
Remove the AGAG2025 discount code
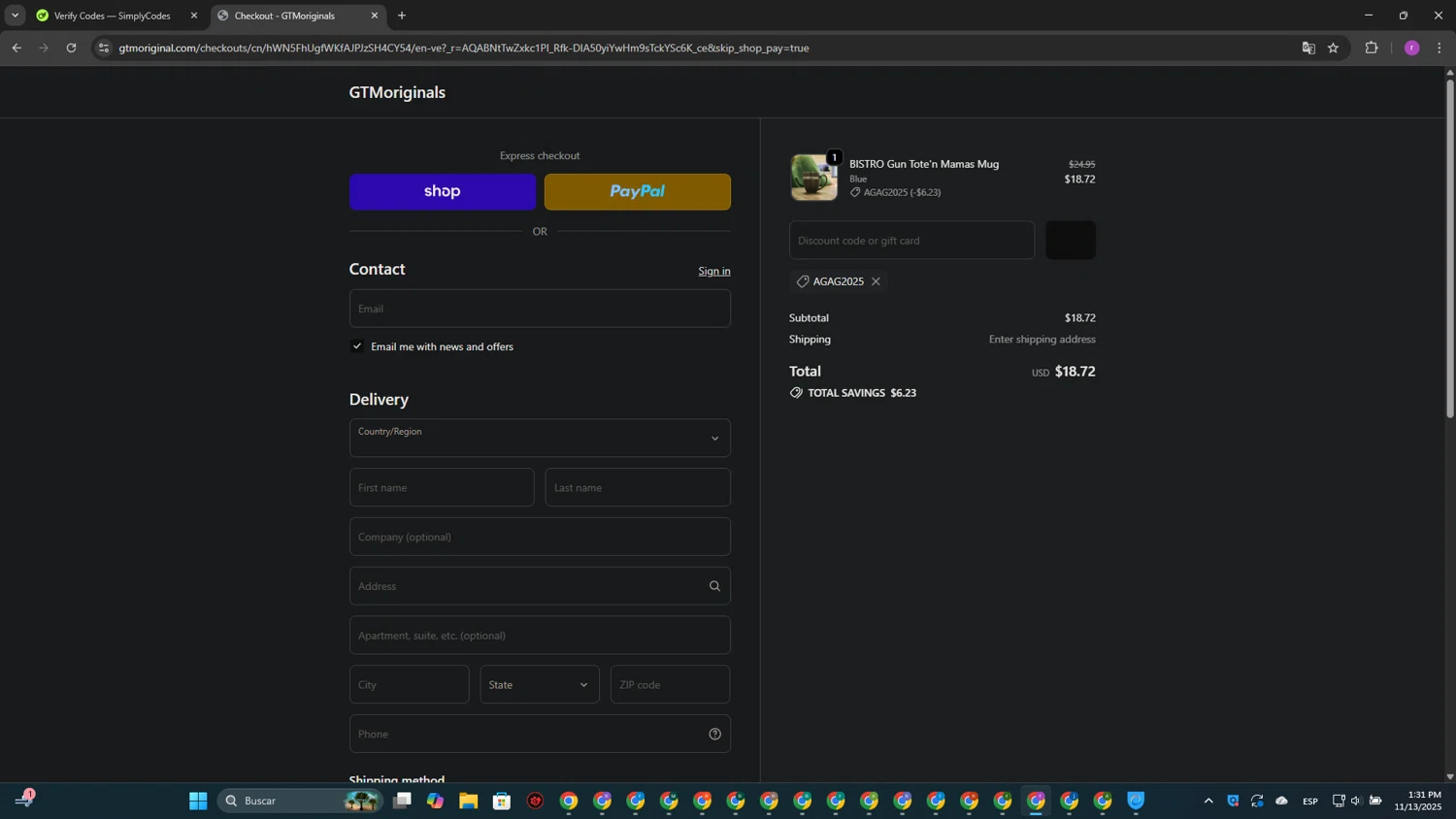[x=876, y=281]
